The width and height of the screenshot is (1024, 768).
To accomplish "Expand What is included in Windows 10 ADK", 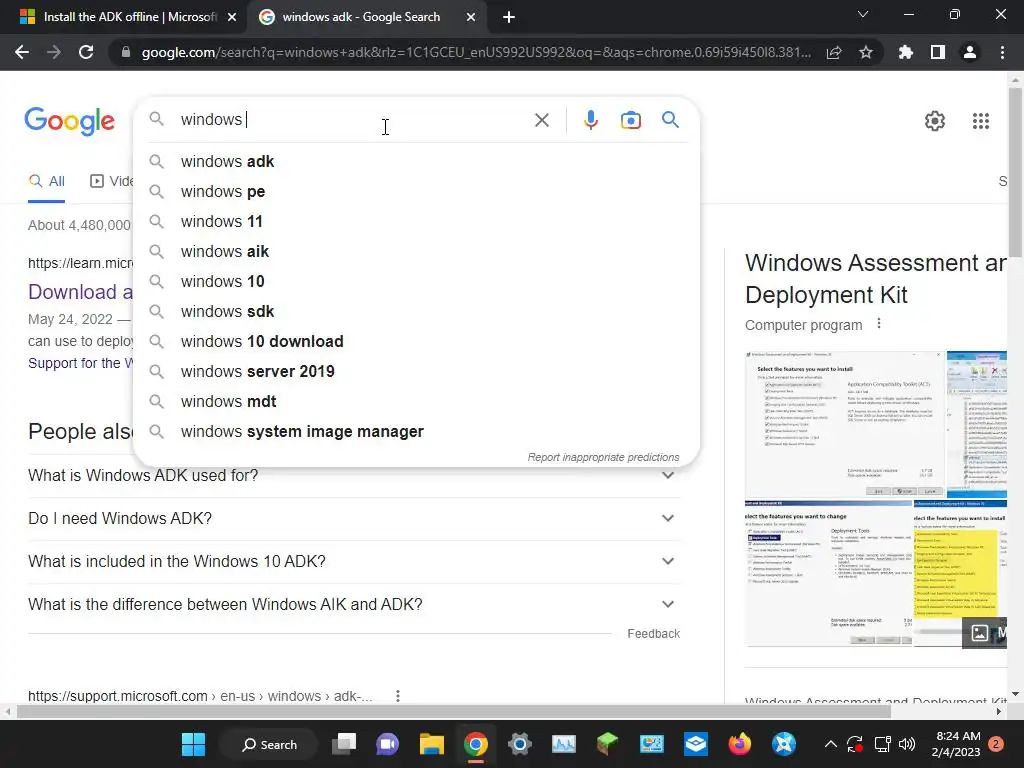I will click(x=354, y=562).
